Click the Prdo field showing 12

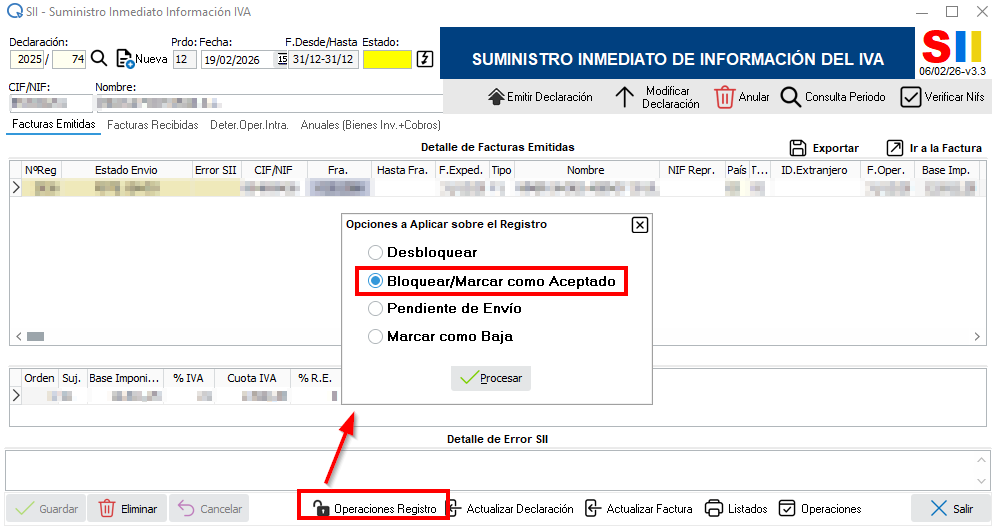(x=184, y=60)
